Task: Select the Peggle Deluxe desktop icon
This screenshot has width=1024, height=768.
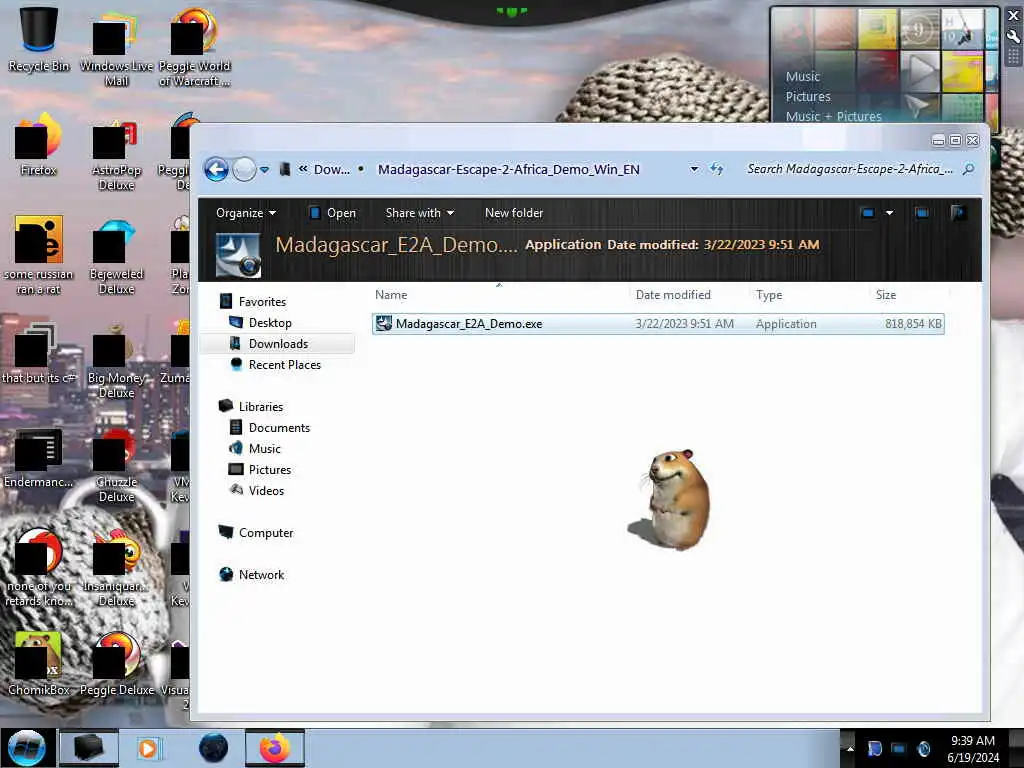Action: [116, 664]
